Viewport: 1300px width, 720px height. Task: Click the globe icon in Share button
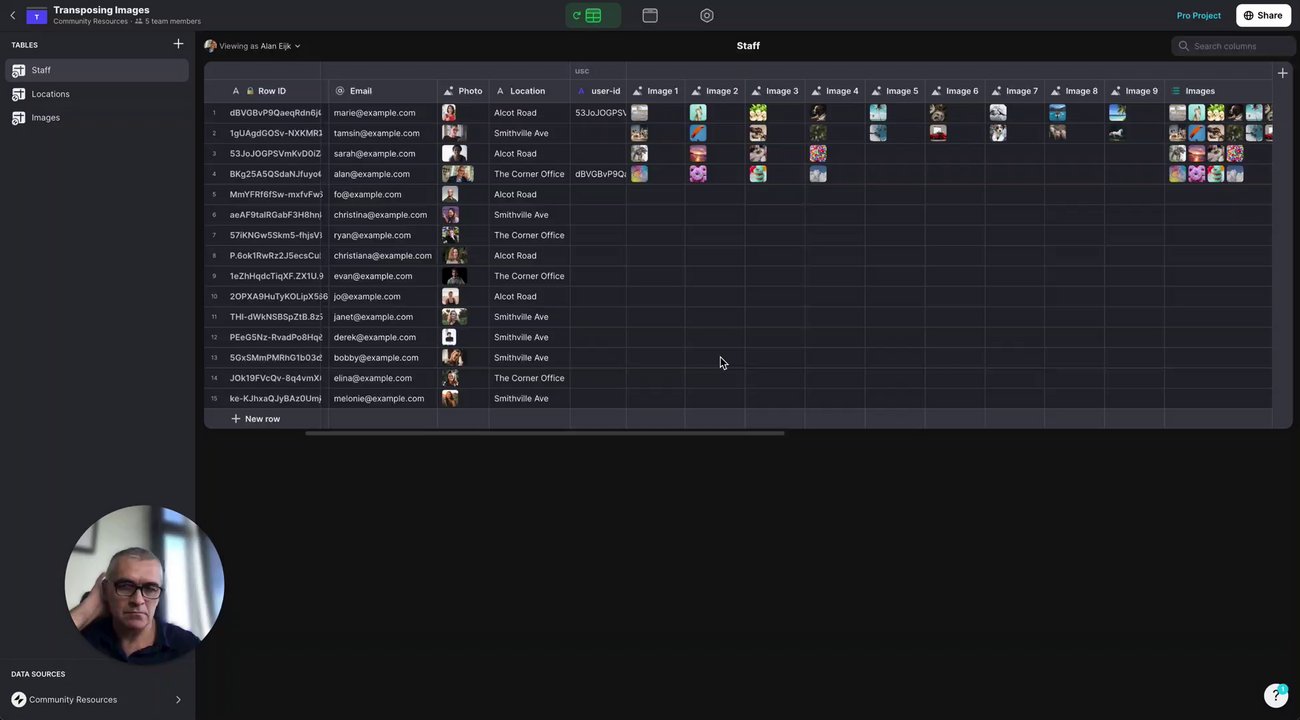point(1248,15)
